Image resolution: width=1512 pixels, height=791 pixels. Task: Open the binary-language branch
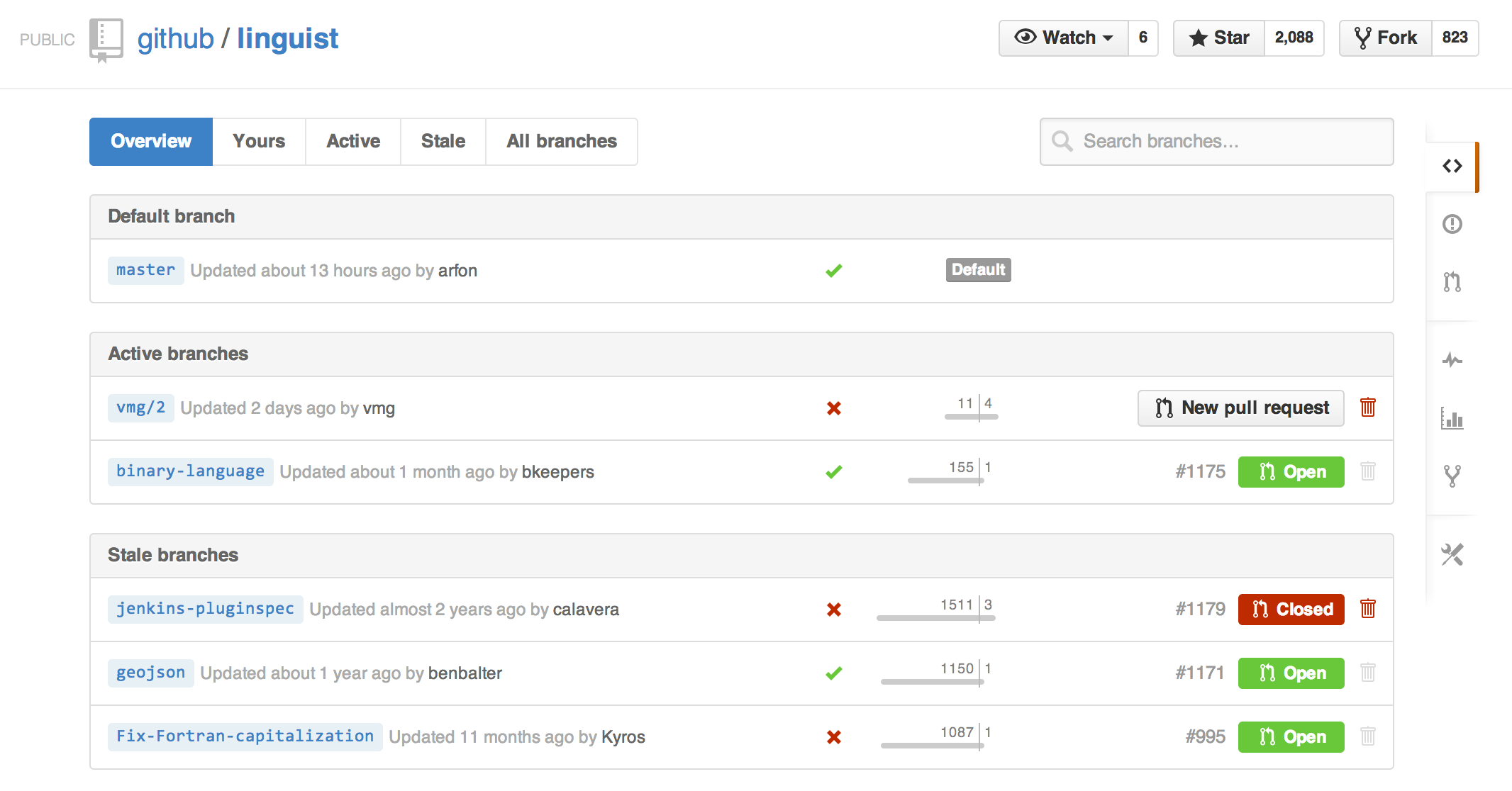(190, 472)
